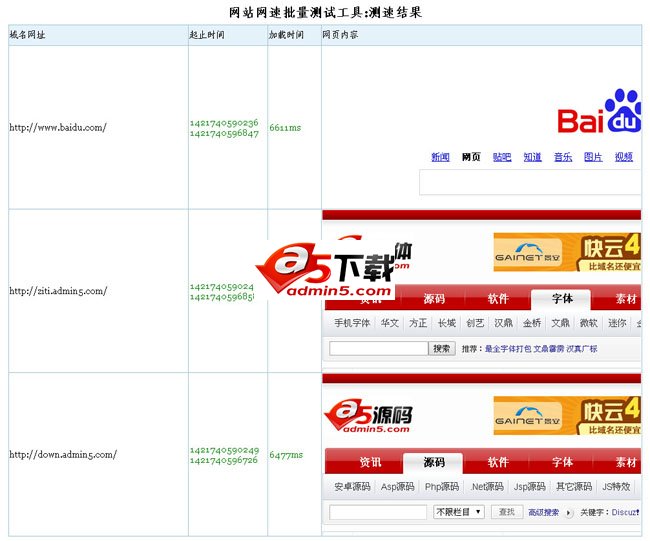Open the recommended 汉真广标 link

coord(582,349)
